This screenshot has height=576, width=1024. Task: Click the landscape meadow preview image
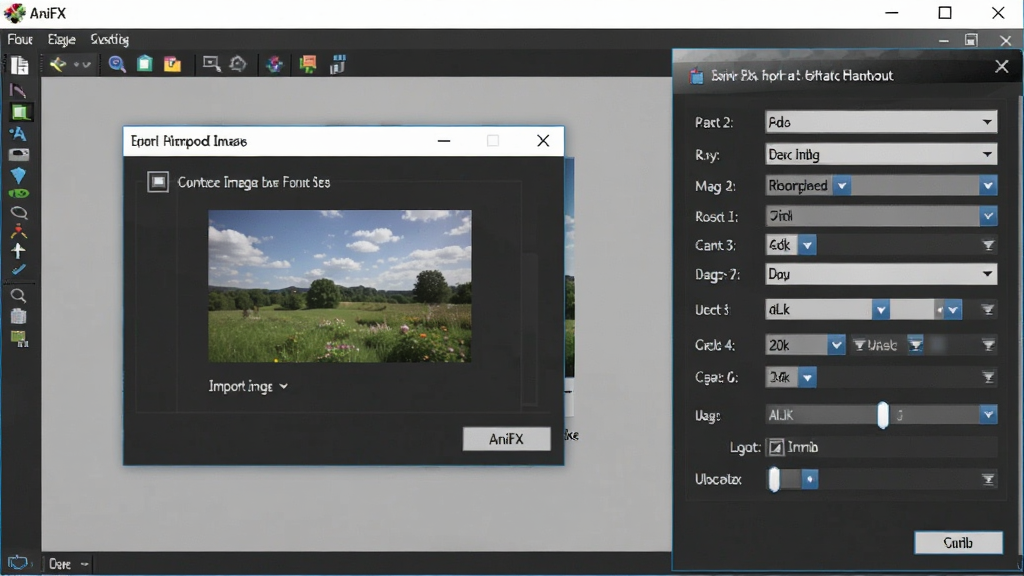coord(340,286)
